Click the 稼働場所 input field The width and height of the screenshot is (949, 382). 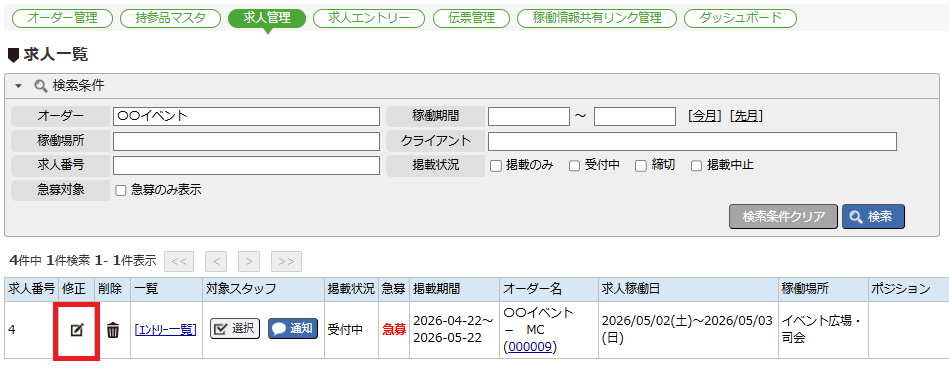[x=246, y=141]
